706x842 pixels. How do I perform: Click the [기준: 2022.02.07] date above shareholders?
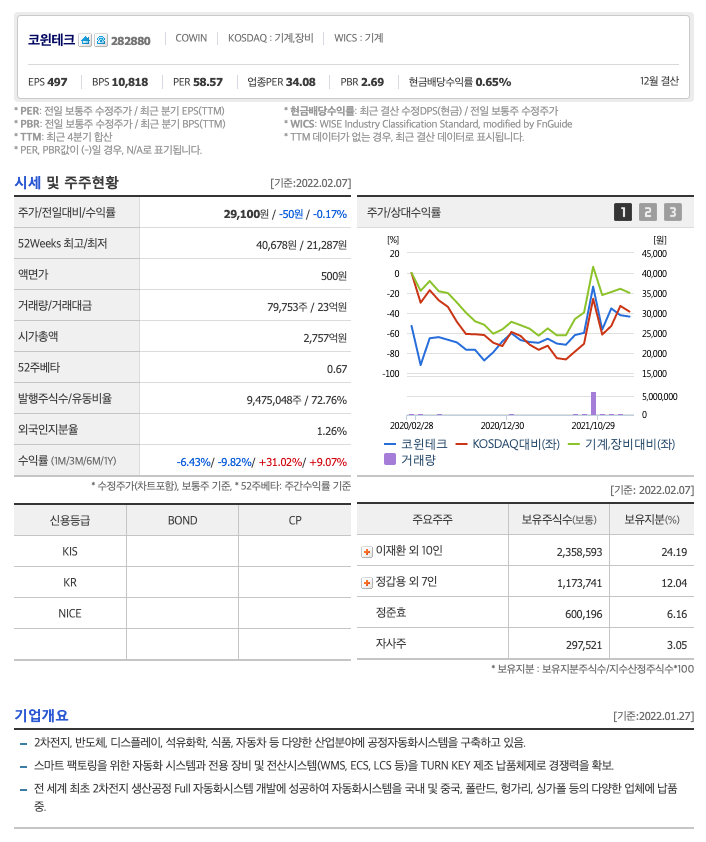click(652, 490)
